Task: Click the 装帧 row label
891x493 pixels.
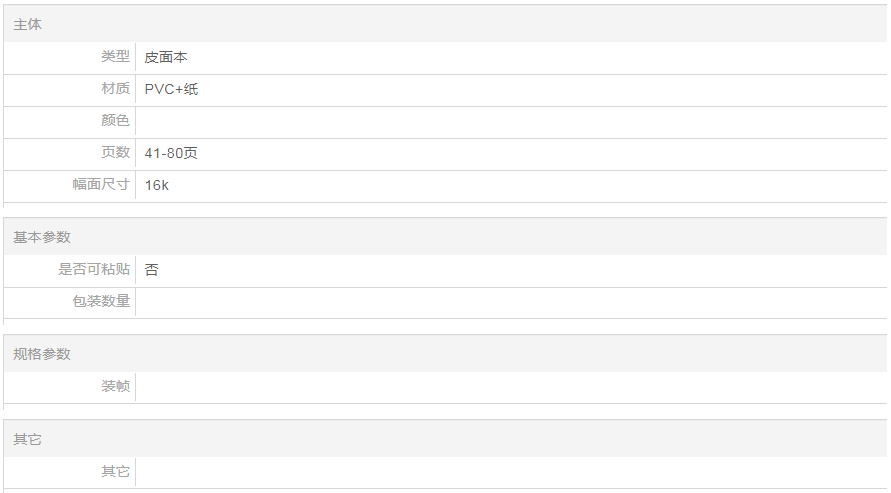Action: 115,386
